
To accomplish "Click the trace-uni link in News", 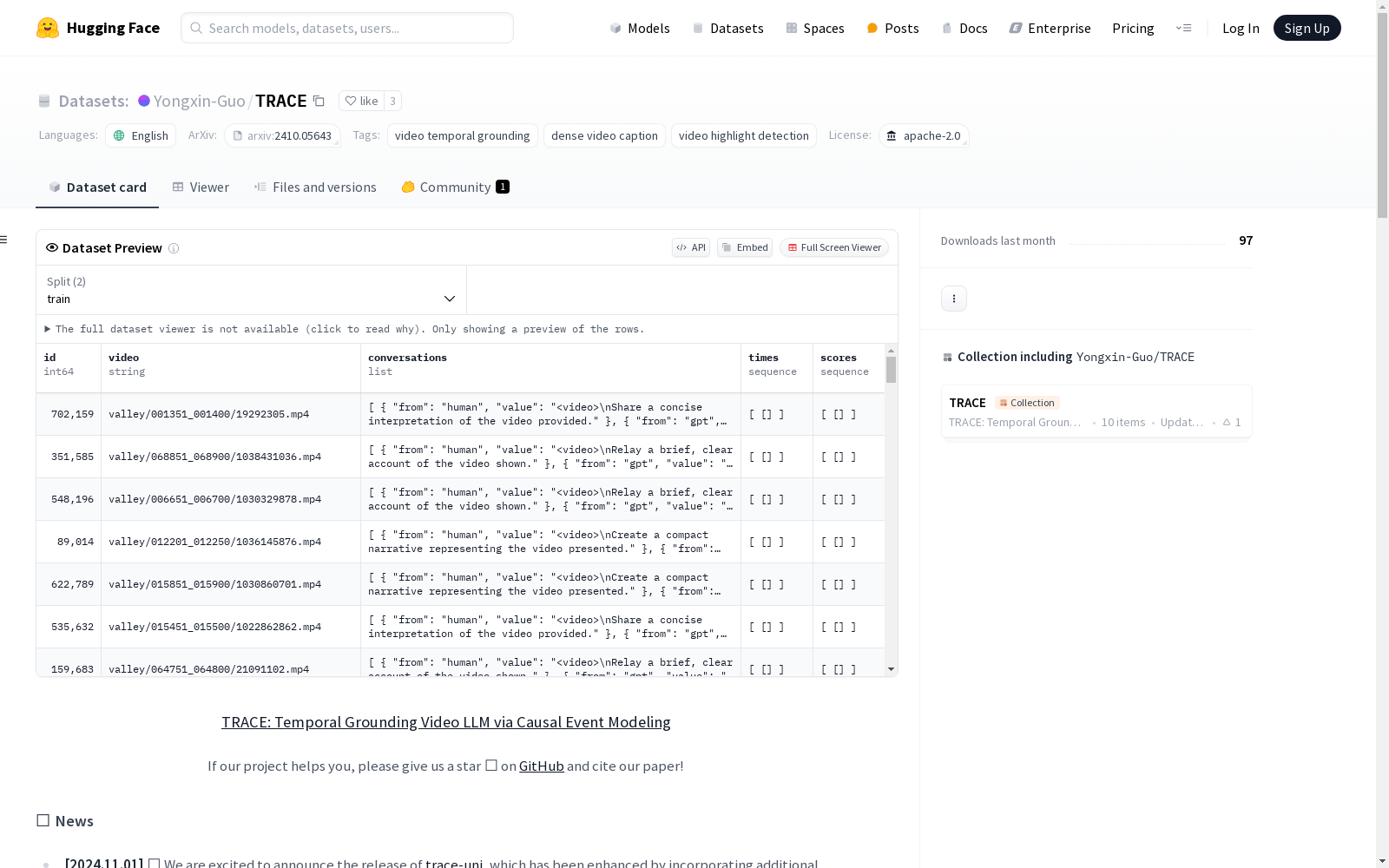I will coord(454,862).
